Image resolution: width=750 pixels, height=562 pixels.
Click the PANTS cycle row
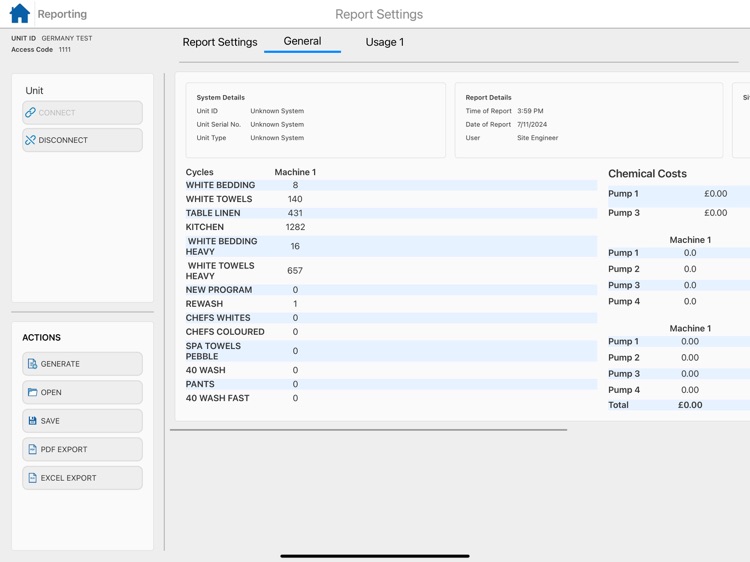tap(391, 384)
